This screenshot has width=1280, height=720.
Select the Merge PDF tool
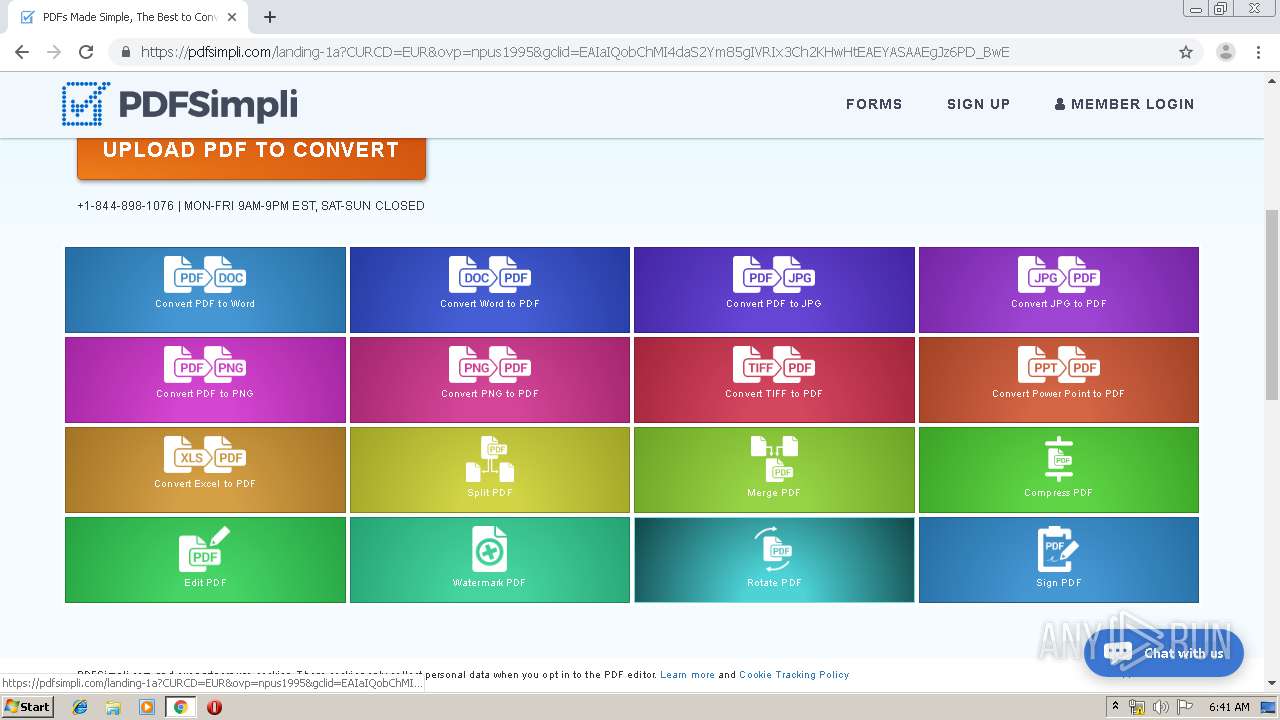[x=774, y=470]
